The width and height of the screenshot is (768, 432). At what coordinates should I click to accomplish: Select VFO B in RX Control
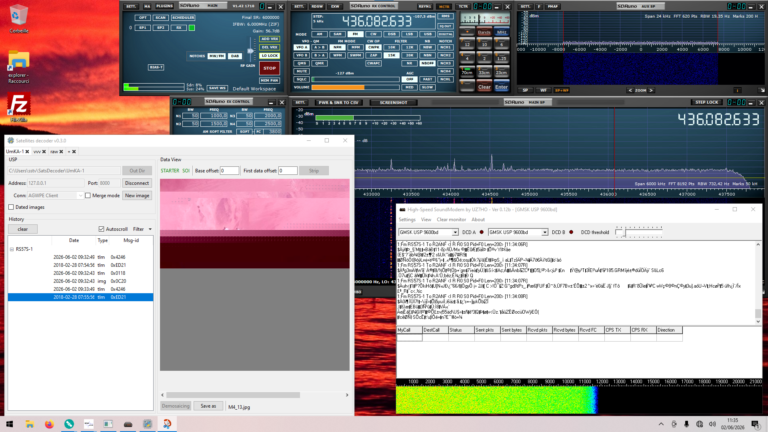pos(301,55)
